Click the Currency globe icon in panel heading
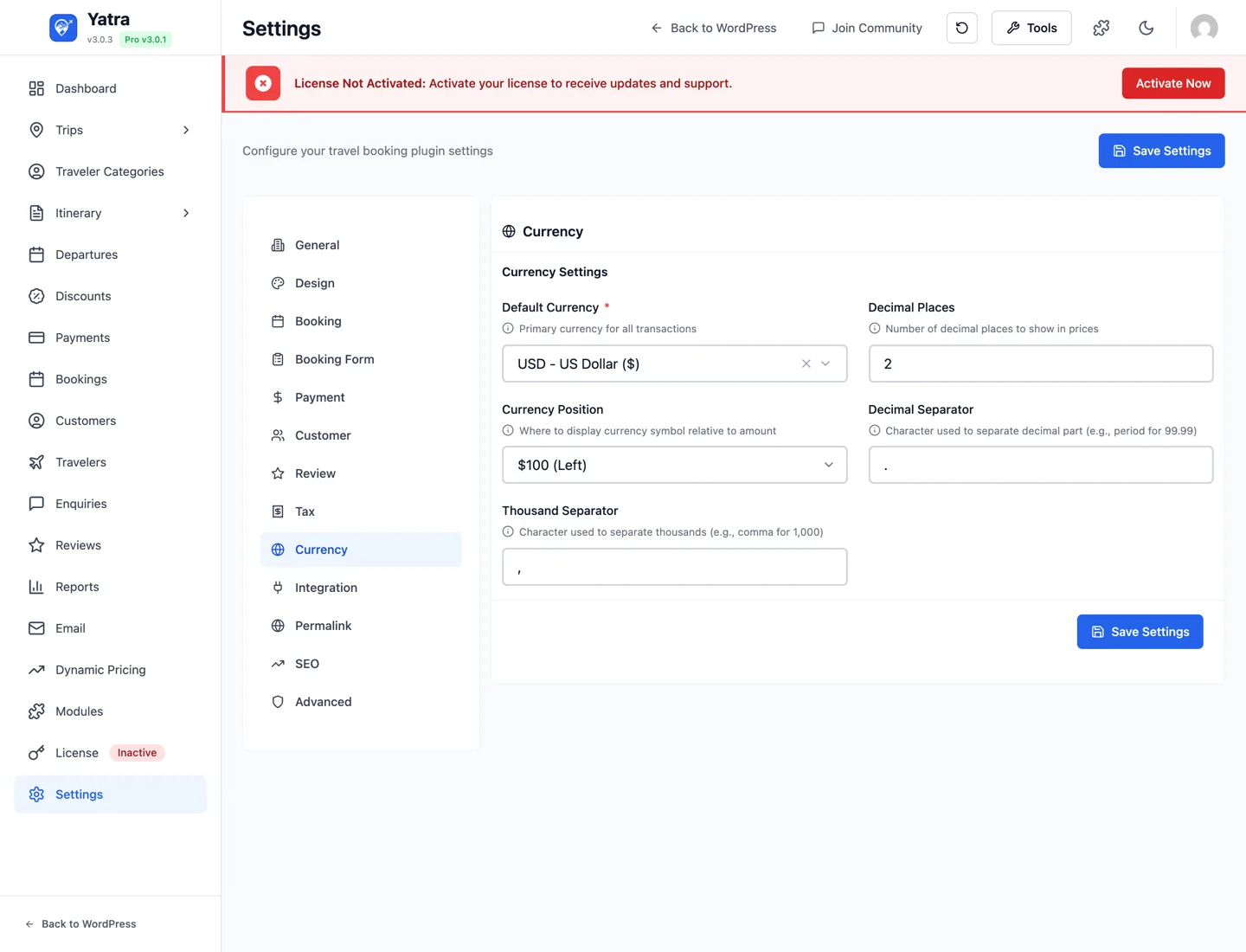 (x=509, y=231)
